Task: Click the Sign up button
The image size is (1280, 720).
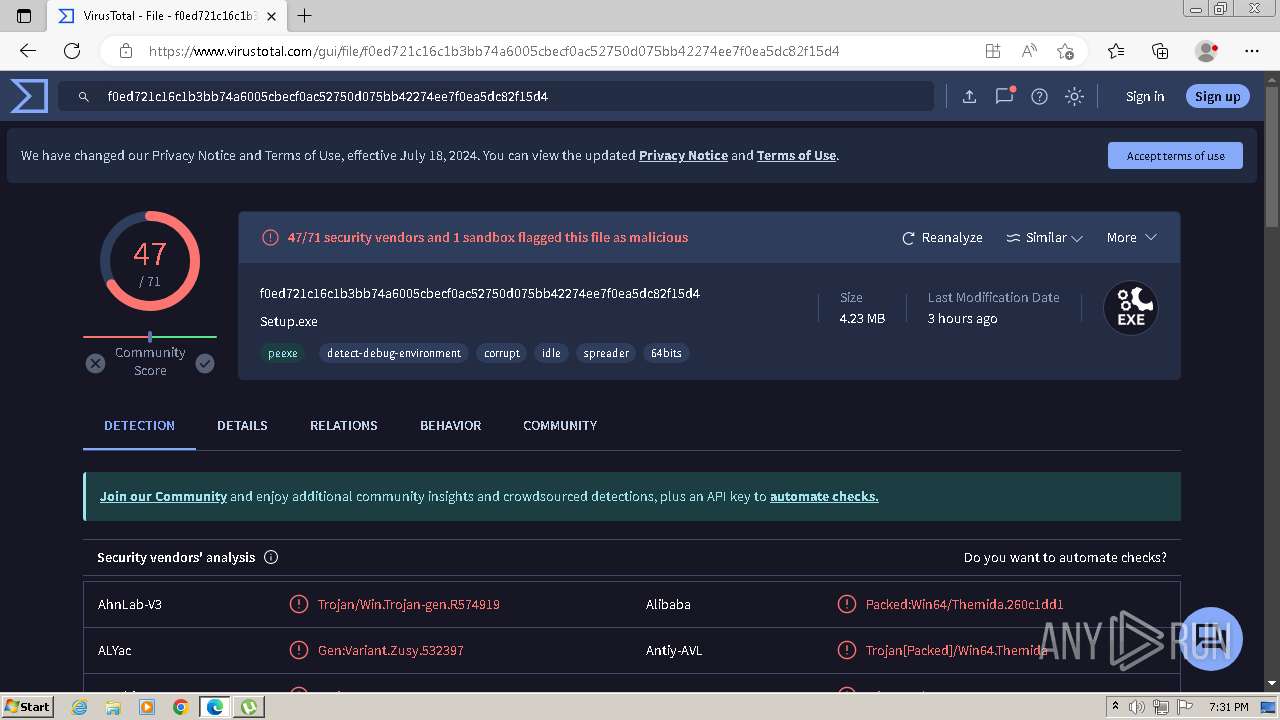Action: click(x=1217, y=96)
